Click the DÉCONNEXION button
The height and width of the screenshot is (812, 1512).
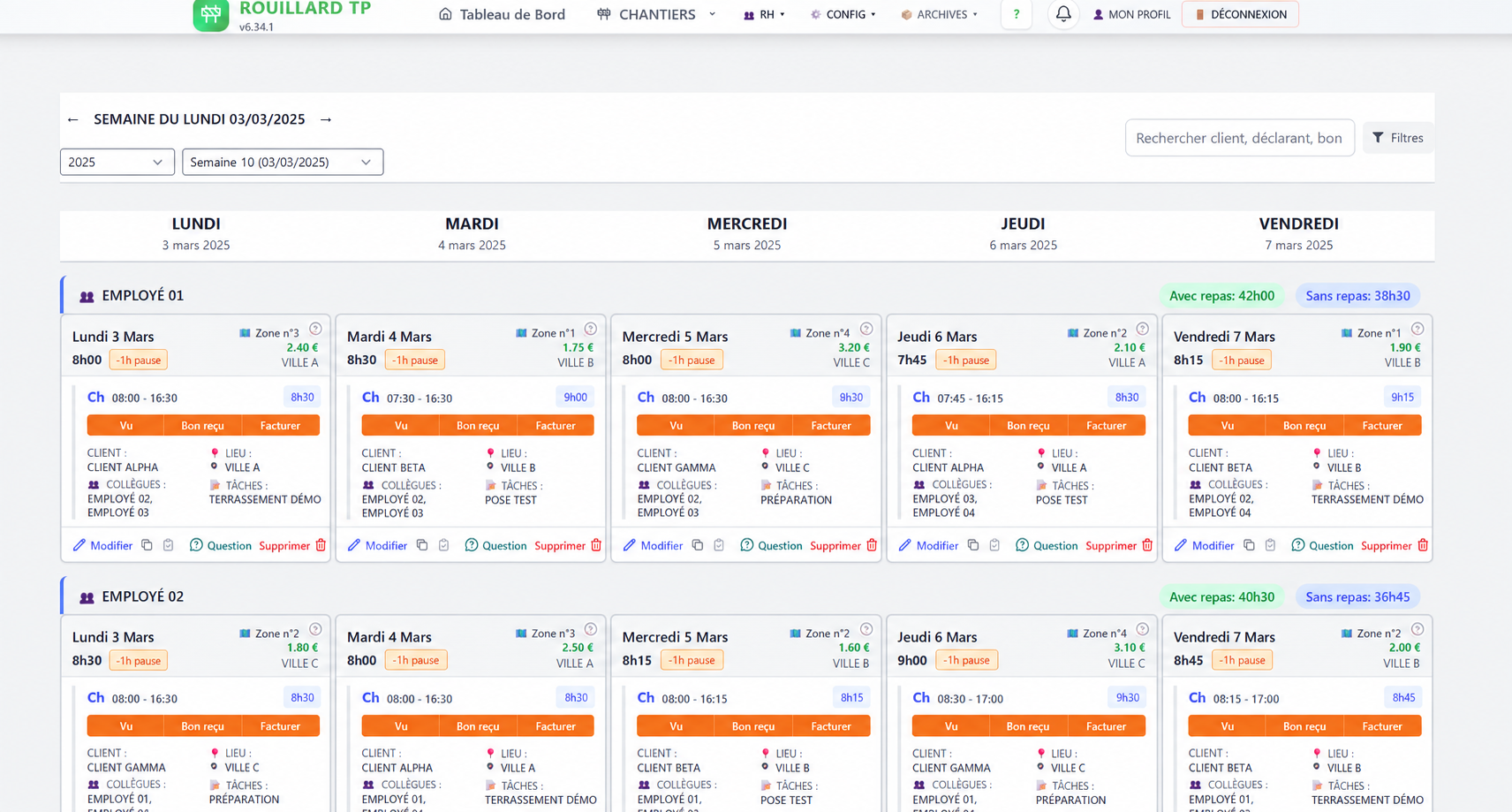coord(1240,14)
